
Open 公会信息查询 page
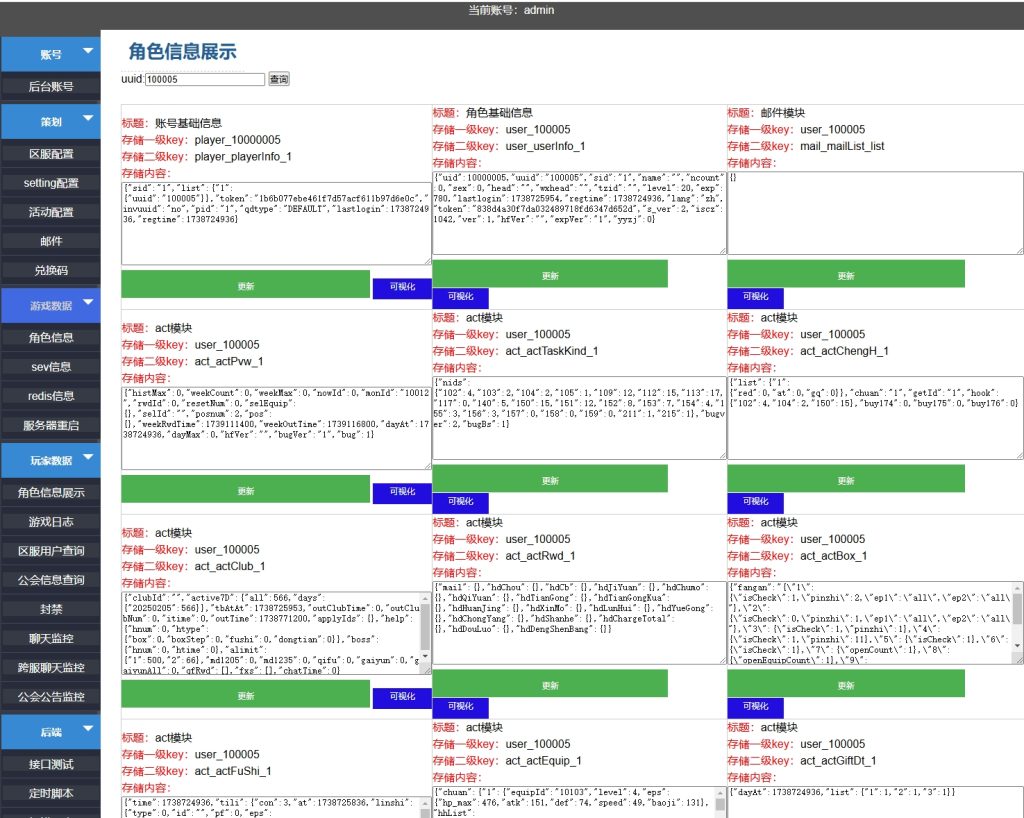coord(50,580)
